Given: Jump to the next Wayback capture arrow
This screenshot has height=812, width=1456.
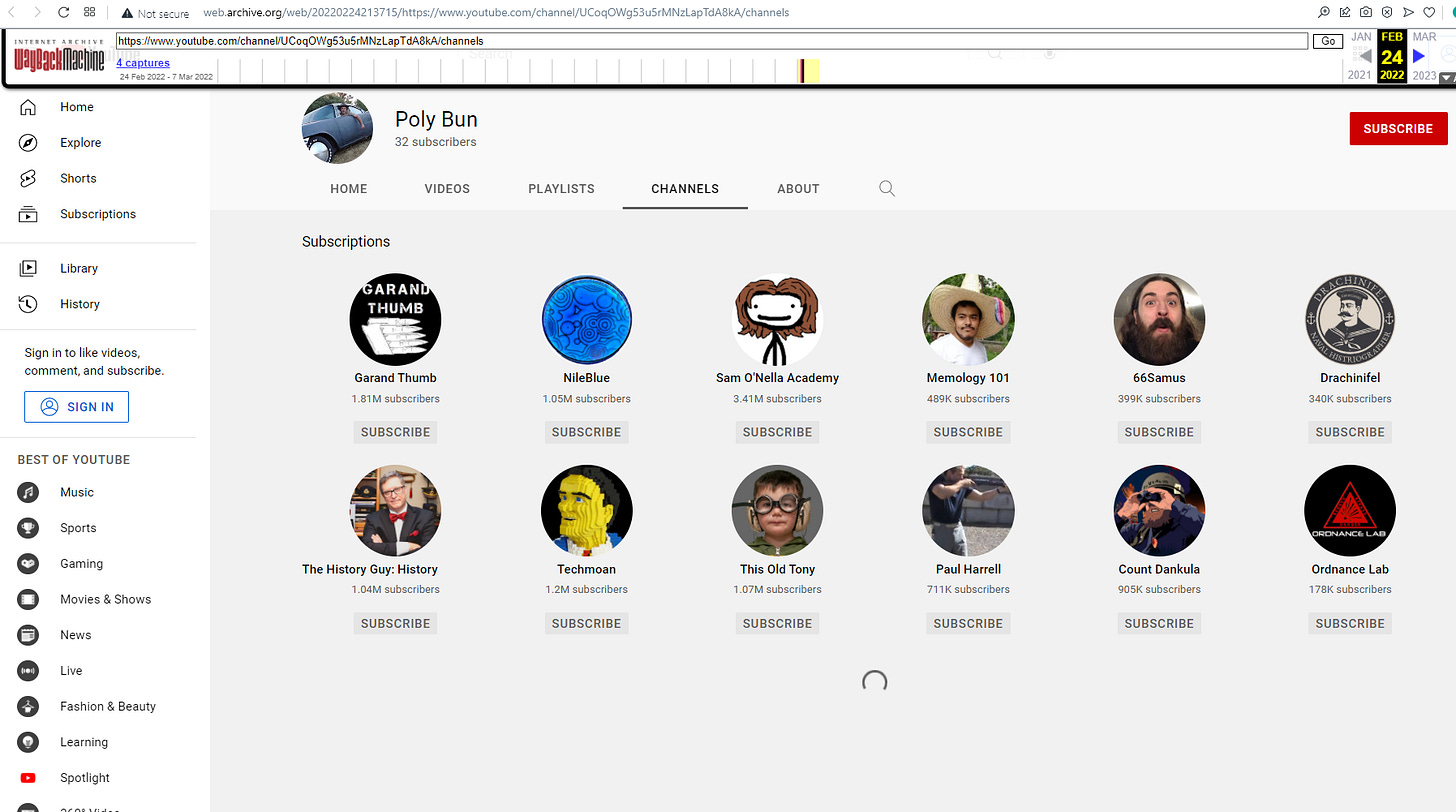Looking at the screenshot, I should 1419,56.
